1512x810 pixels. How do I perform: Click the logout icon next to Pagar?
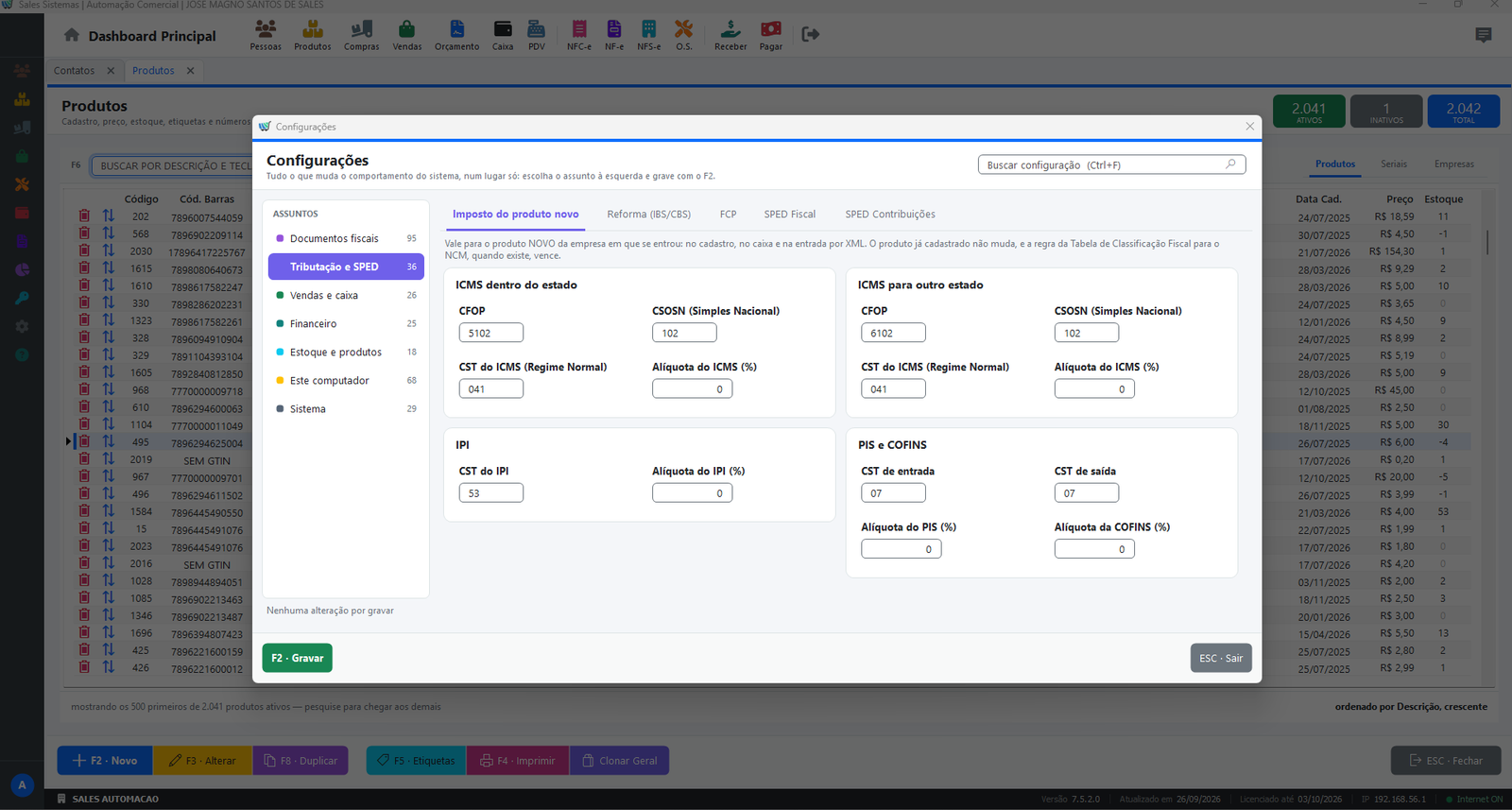[x=810, y=34]
